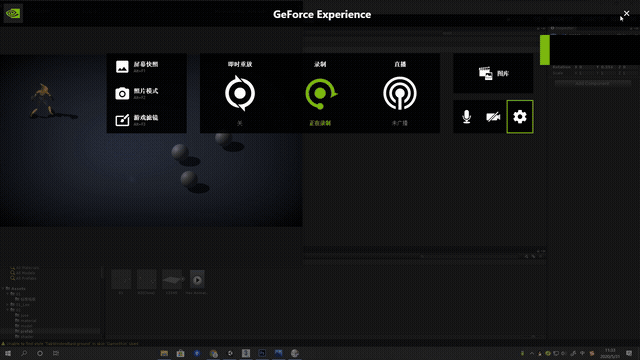
Task: Open the 图库 gallery
Action: point(493,73)
